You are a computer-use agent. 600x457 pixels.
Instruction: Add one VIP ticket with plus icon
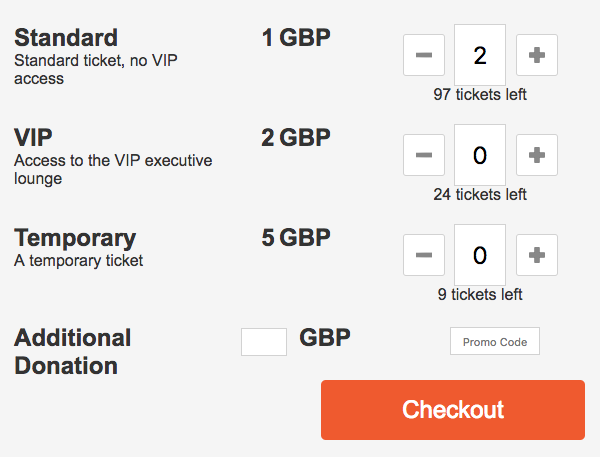(x=537, y=155)
